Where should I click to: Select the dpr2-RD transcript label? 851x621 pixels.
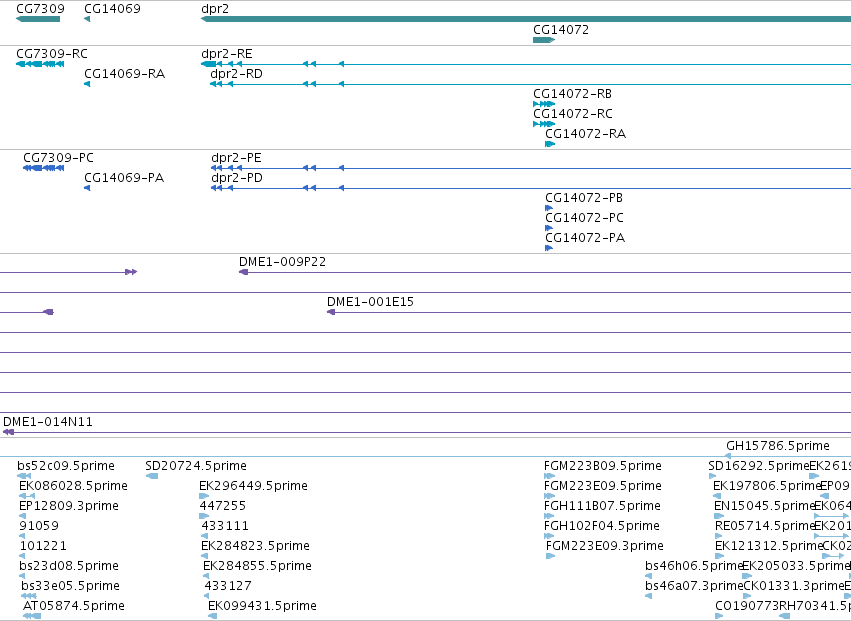coord(237,74)
